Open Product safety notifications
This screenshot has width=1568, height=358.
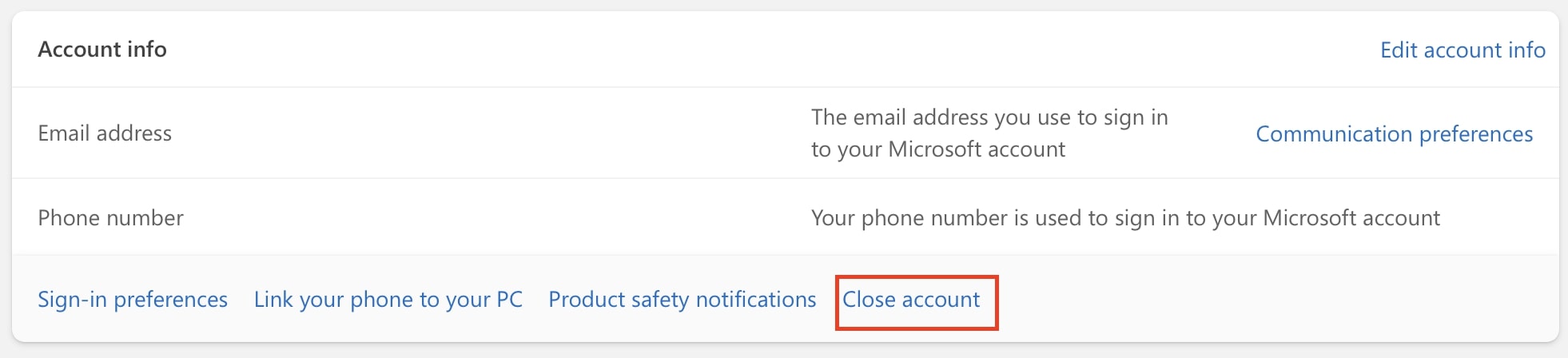click(682, 300)
